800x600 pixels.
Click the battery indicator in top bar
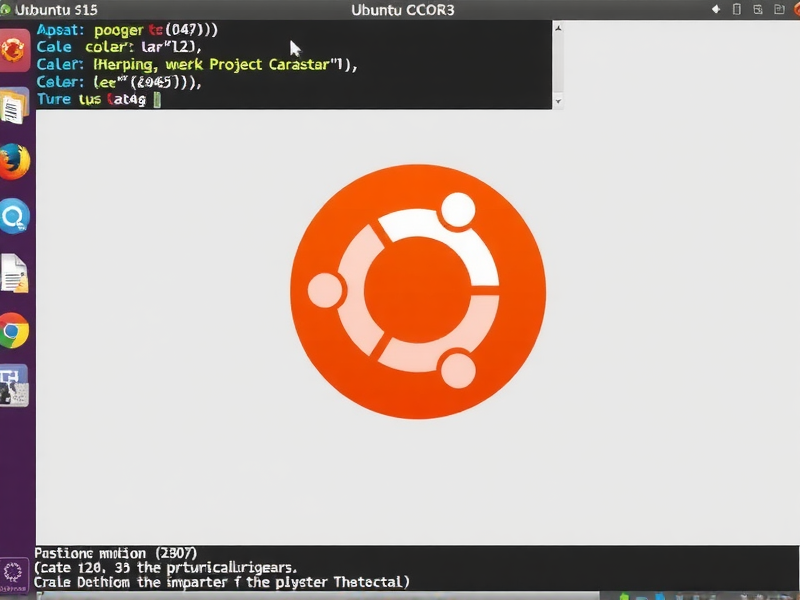click(738, 9)
